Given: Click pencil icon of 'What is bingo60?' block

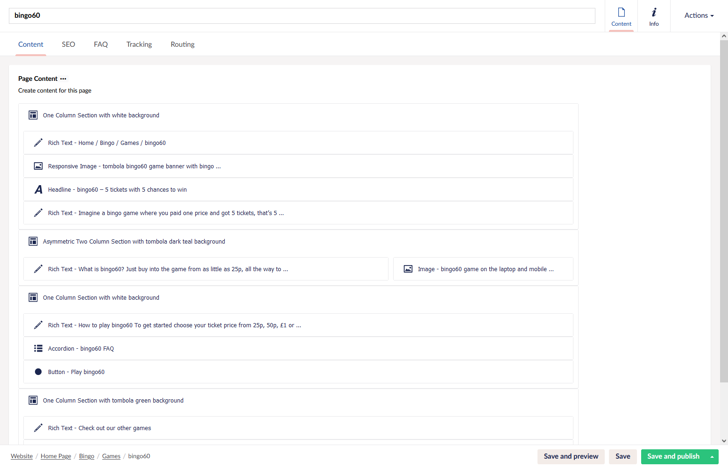Looking at the screenshot, I should pos(38,269).
